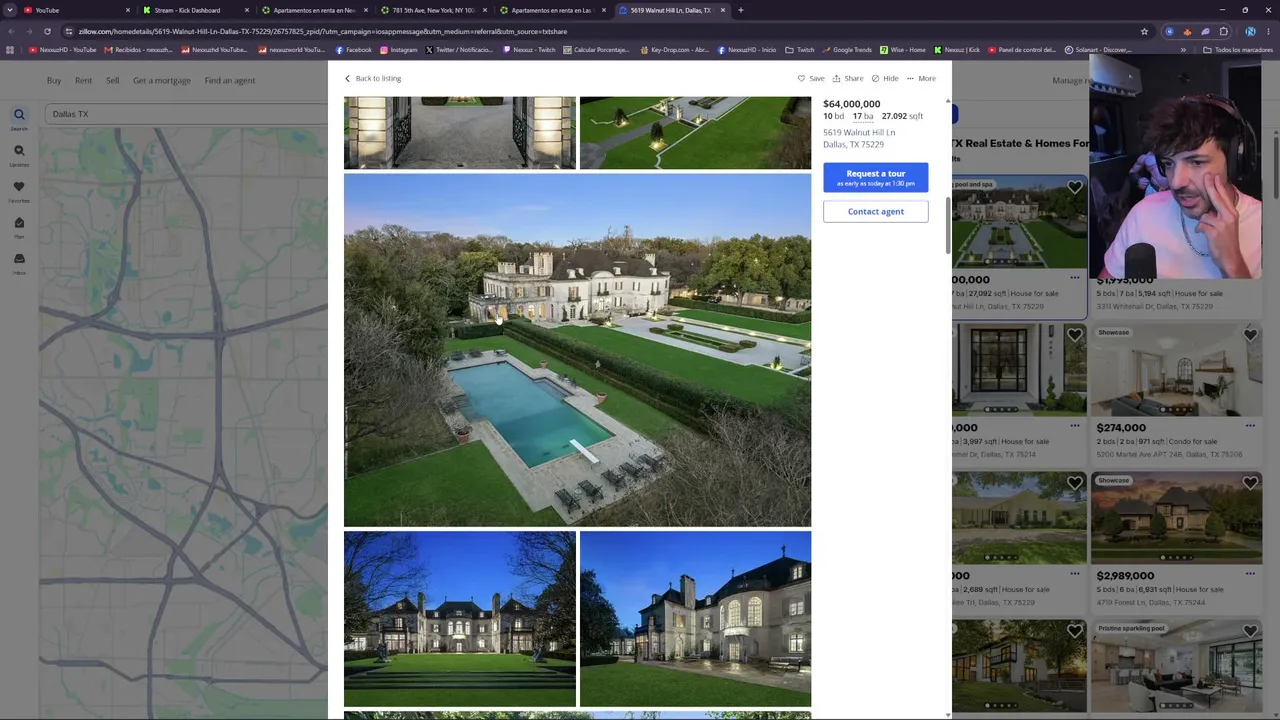Show more bookmarks with the chevron

coord(1183,50)
